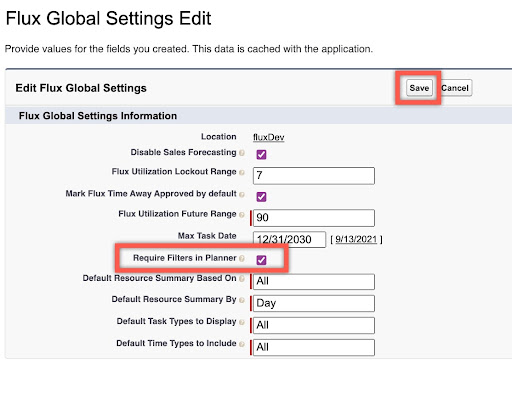Toggle Require Filters in Planner checkbox

(x=261, y=260)
